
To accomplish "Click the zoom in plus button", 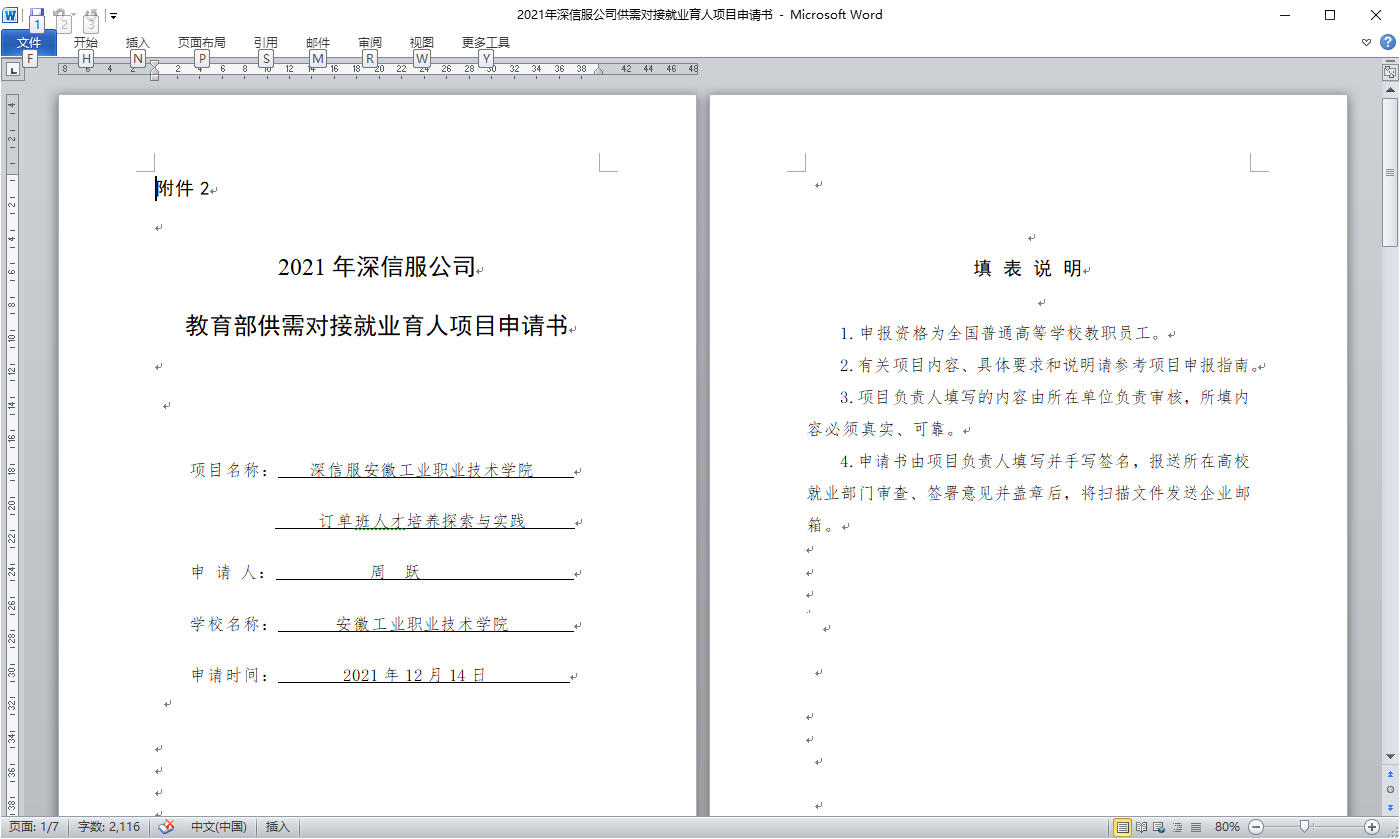I will click(x=1371, y=827).
